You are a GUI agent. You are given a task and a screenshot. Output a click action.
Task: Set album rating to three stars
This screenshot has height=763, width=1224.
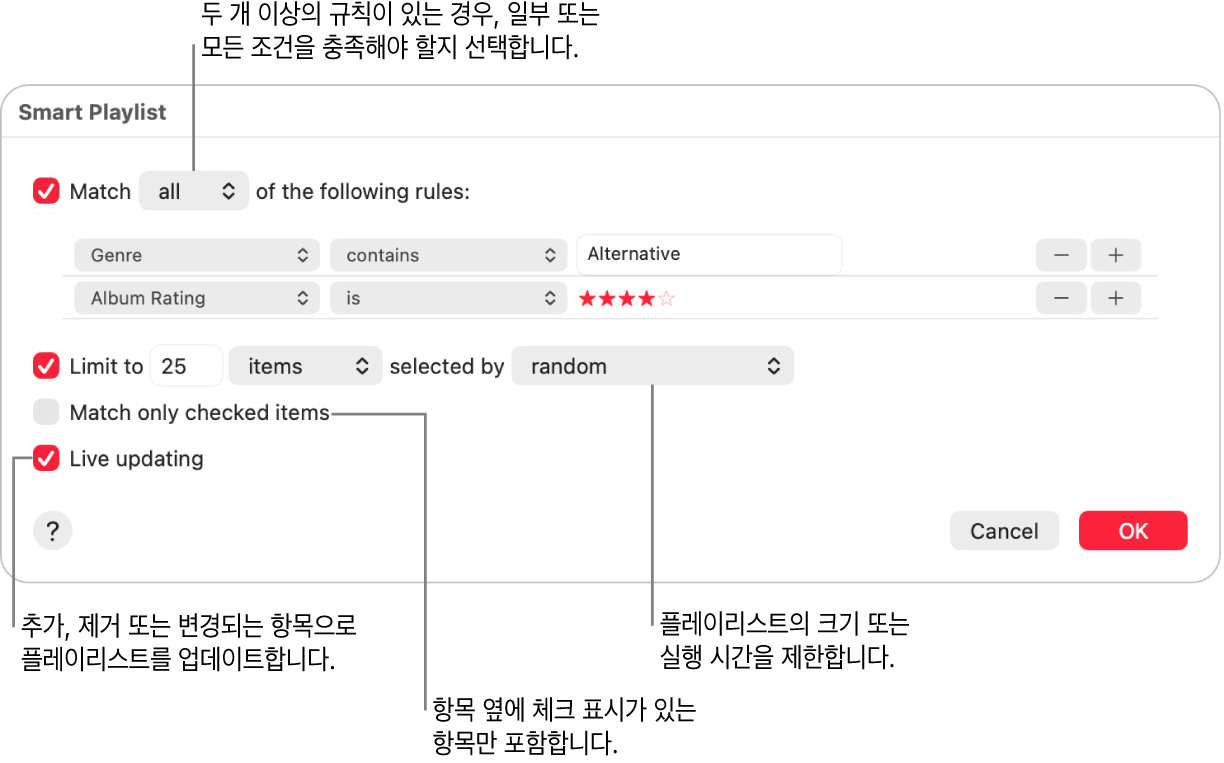tap(627, 298)
